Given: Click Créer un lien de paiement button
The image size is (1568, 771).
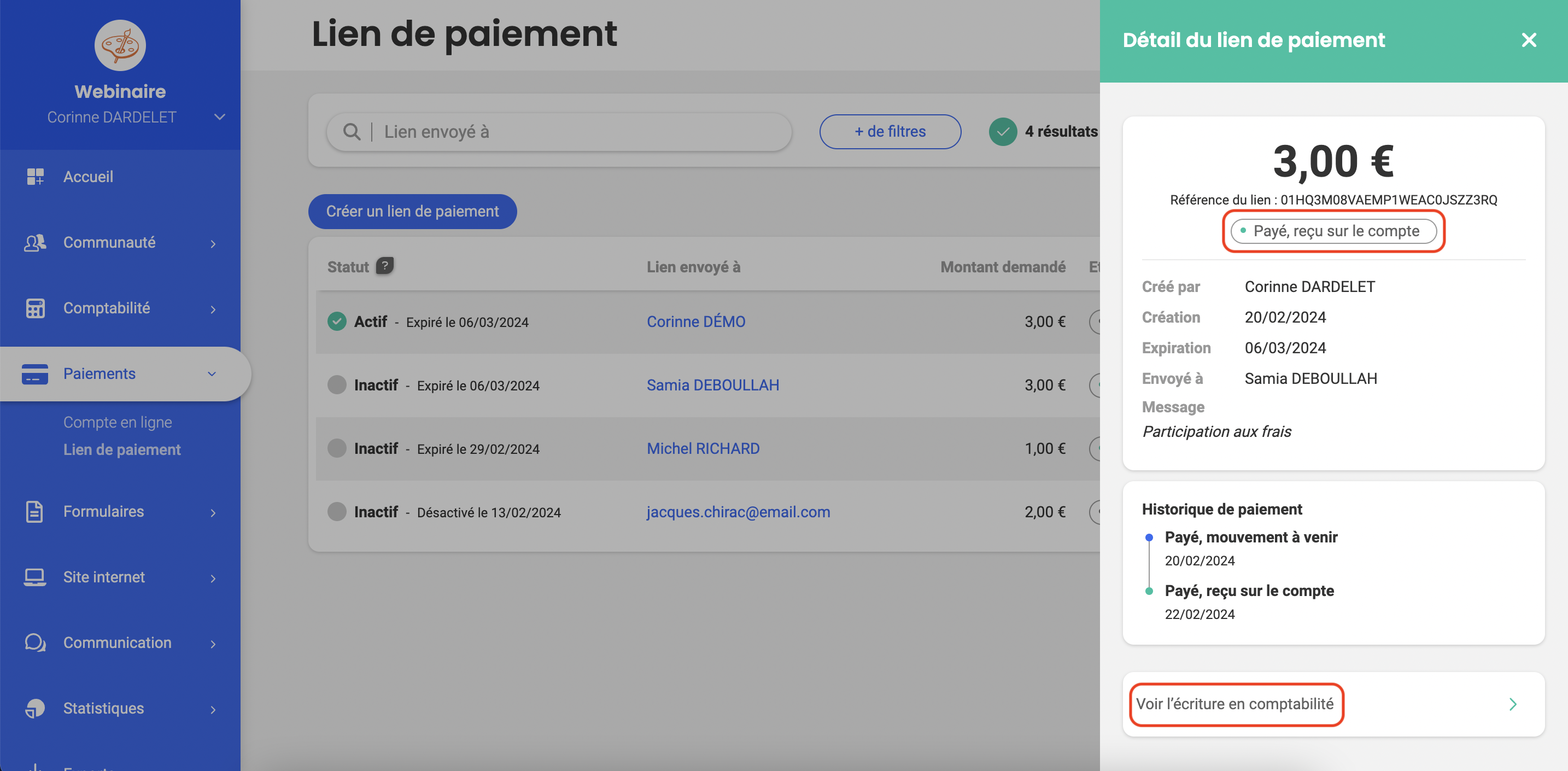Looking at the screenshot, I should (413, 211).
